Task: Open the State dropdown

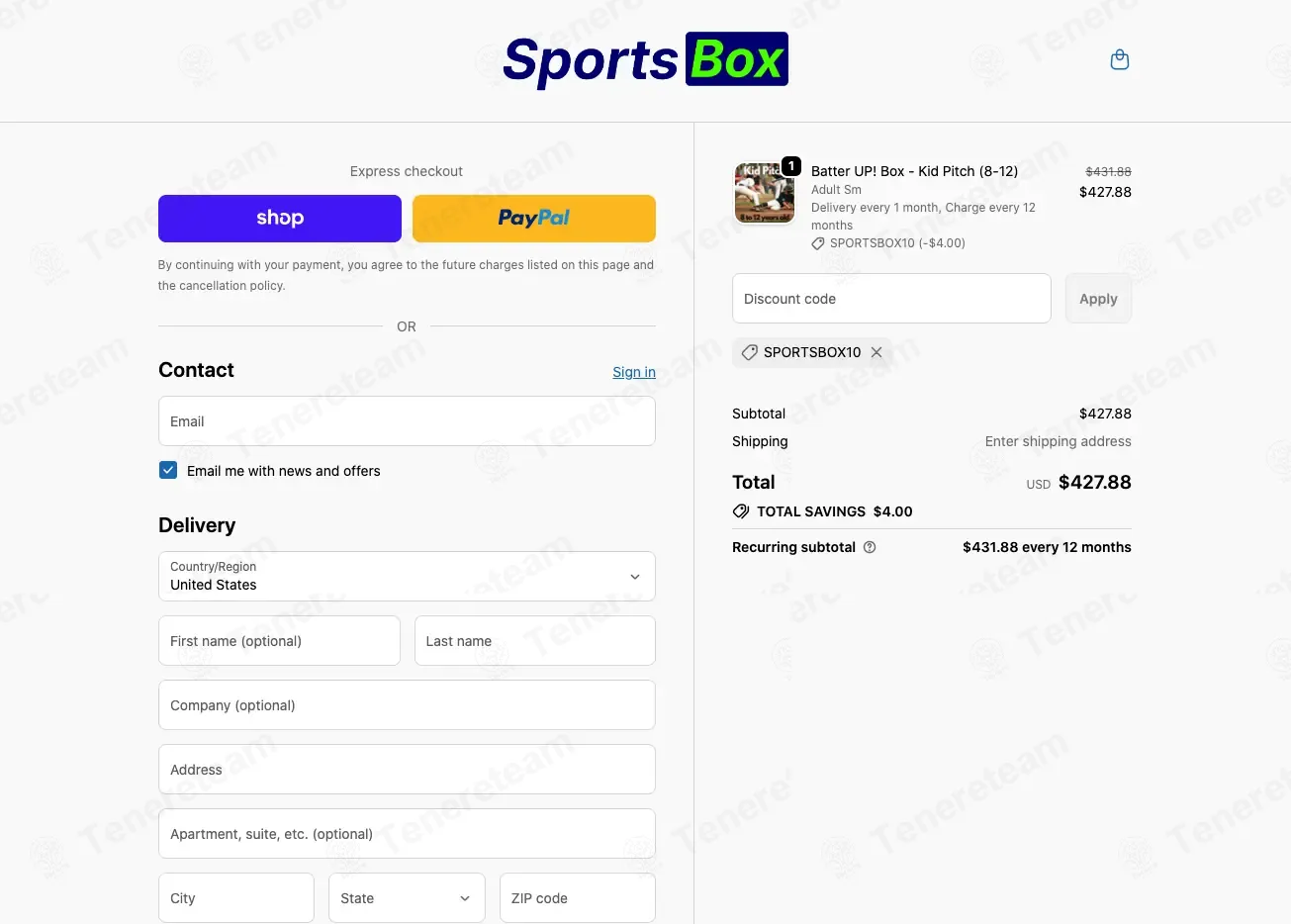Action: 407,898
